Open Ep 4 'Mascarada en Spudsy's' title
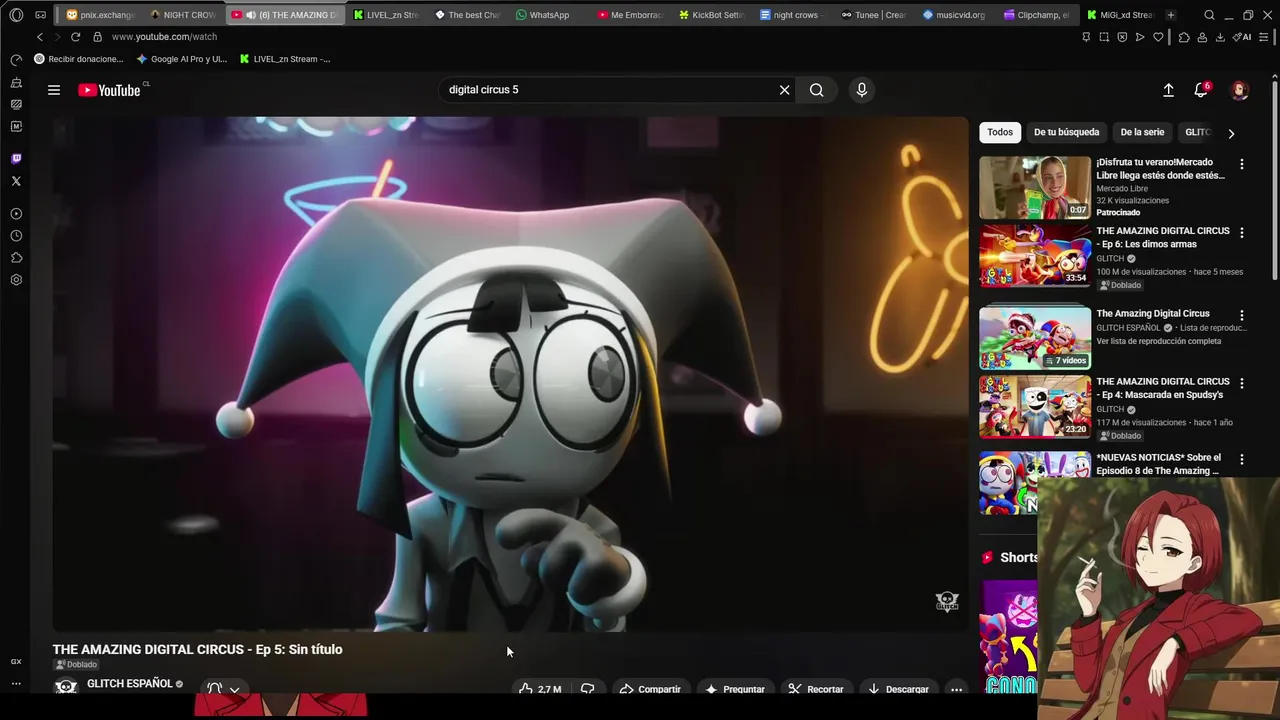Screen dimensions: 1280x720 pyautogui.click(x=1163, y=388)
